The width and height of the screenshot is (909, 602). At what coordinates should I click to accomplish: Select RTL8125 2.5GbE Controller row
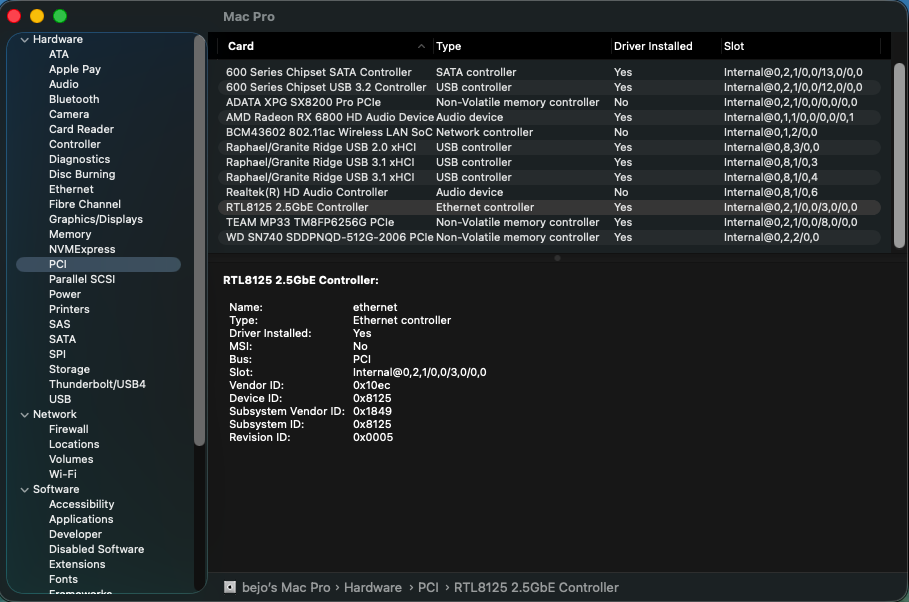point(550,208)
